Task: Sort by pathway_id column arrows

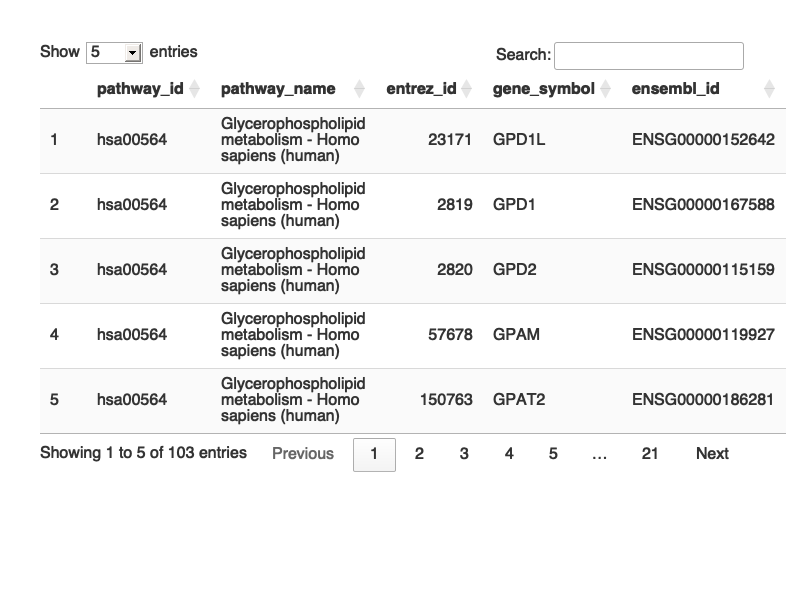Action: point(194,89)
